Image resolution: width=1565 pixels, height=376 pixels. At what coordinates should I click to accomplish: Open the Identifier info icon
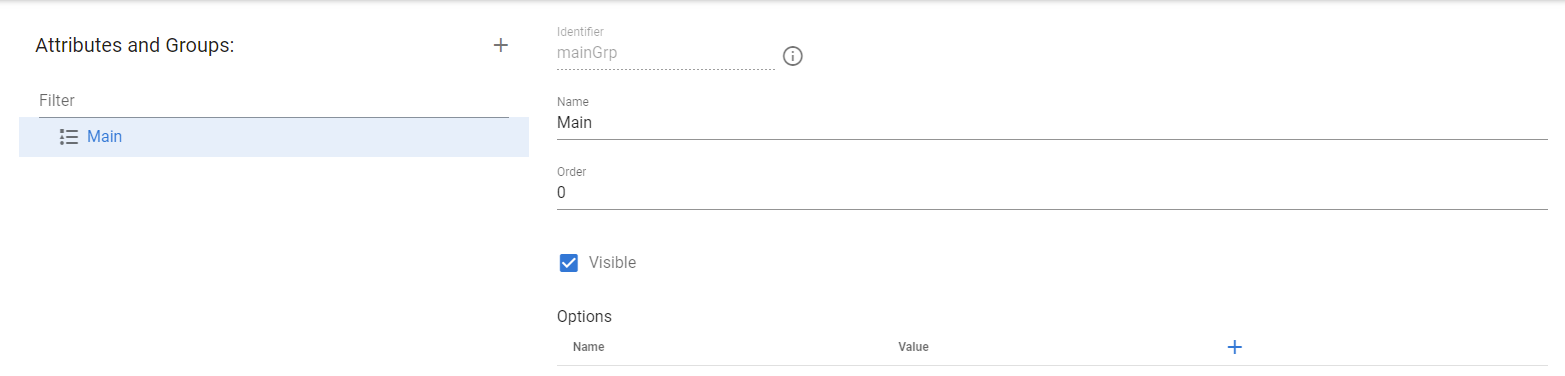pos(793,56)
